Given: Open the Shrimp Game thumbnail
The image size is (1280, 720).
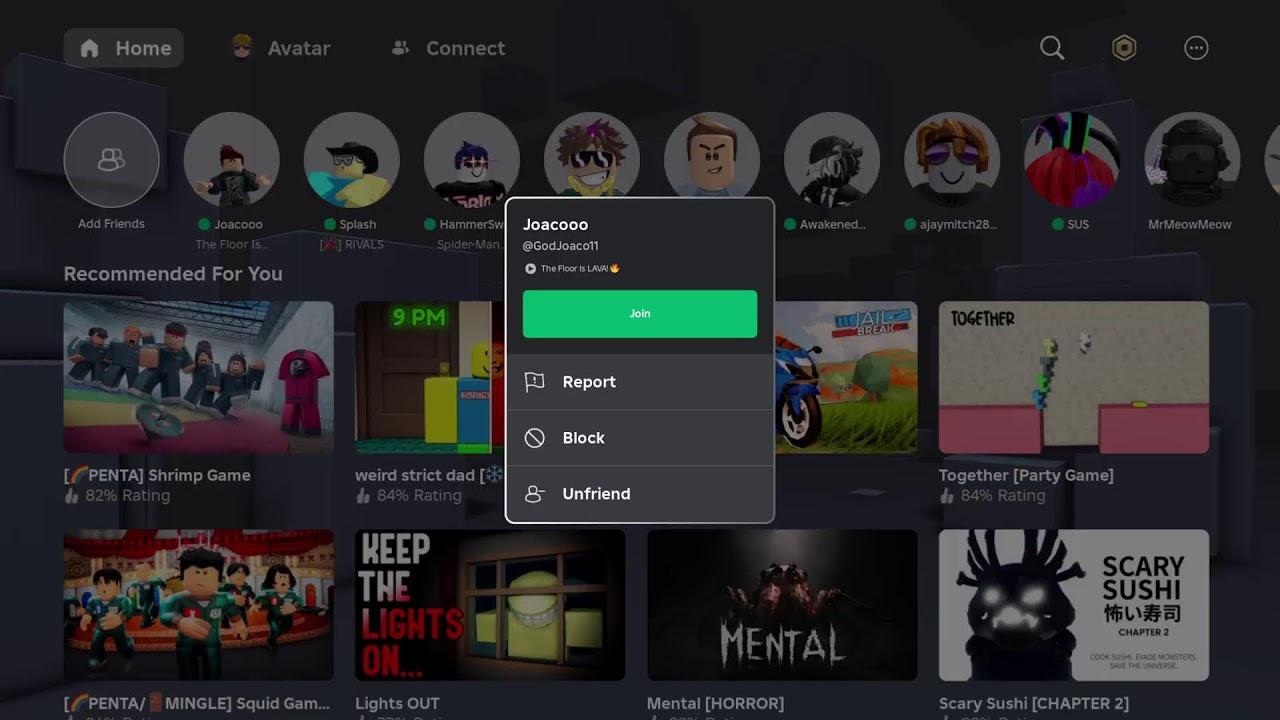Looking at the screenshot, I should click(198, 377).
